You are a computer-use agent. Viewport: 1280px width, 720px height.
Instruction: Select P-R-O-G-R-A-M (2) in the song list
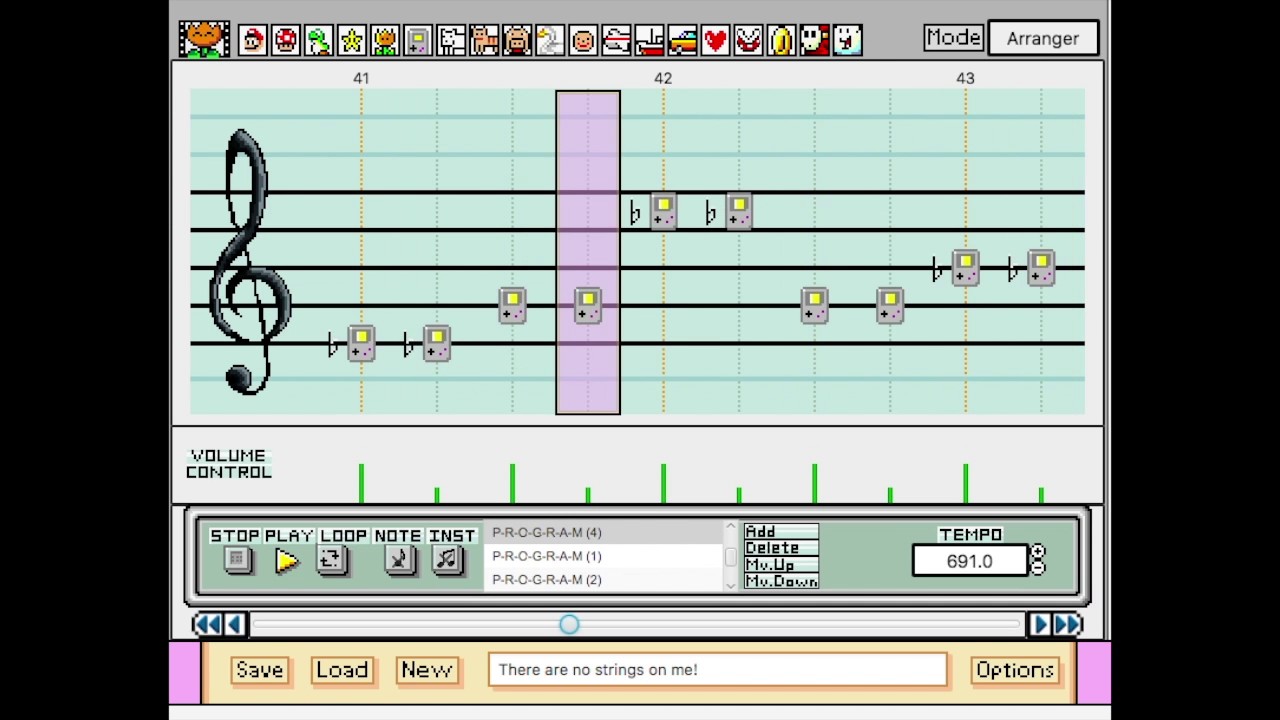603,580
